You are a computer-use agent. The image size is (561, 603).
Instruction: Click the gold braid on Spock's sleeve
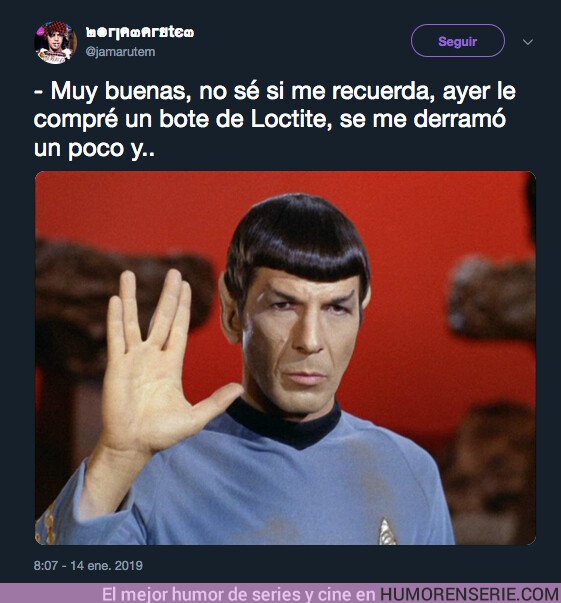tap(49, 523)
